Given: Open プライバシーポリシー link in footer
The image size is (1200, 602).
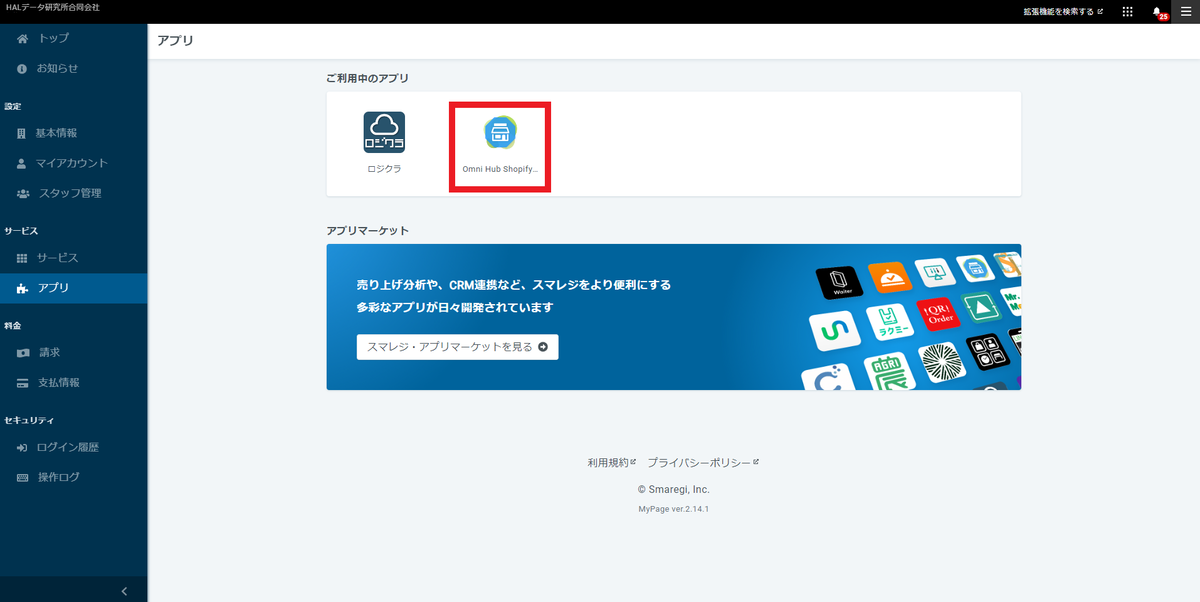Looking at the screenshot, I should coord(703,463).
